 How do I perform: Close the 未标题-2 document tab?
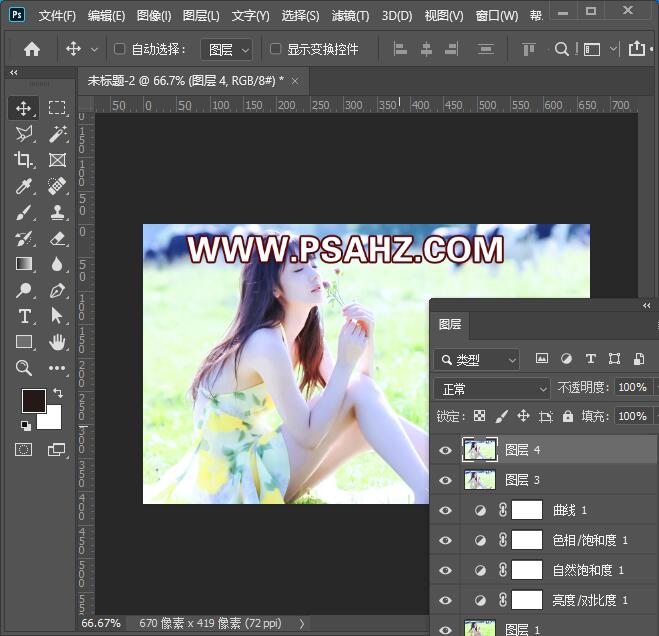[295, 81]
